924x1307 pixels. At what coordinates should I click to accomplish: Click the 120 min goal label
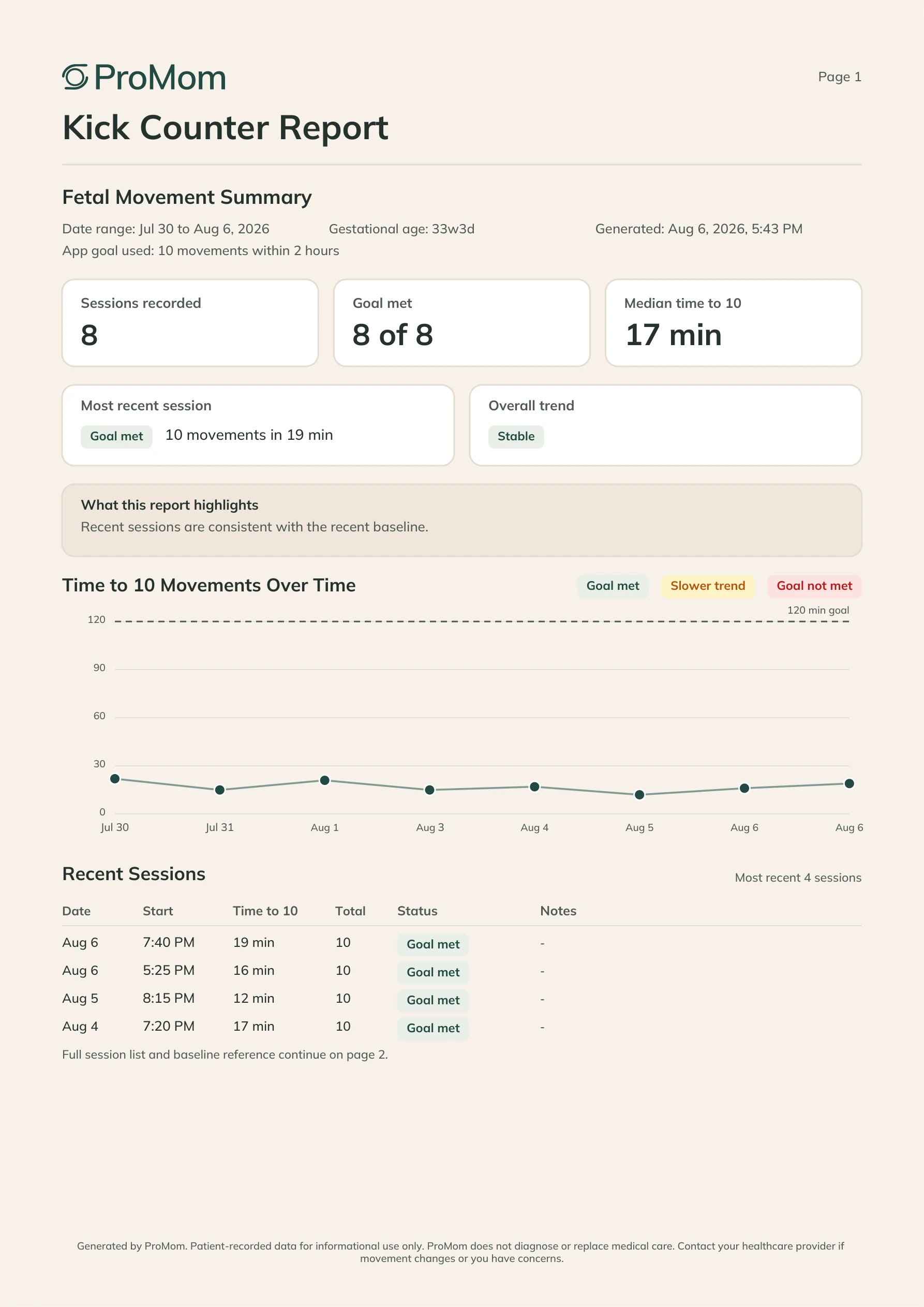[818, 610]
